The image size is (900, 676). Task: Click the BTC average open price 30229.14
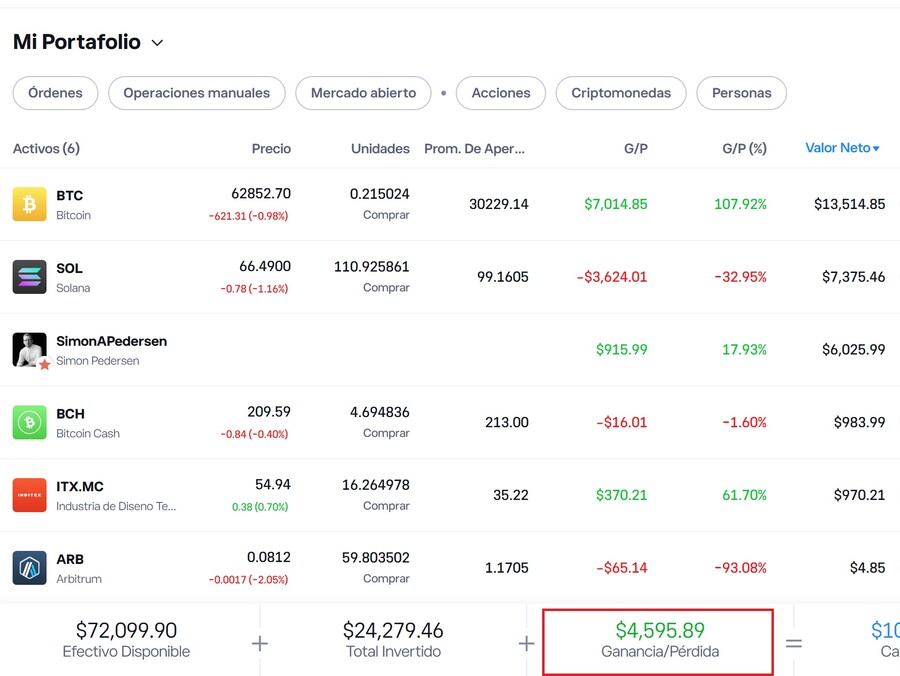pyautogui.click(x=499, y=204)
